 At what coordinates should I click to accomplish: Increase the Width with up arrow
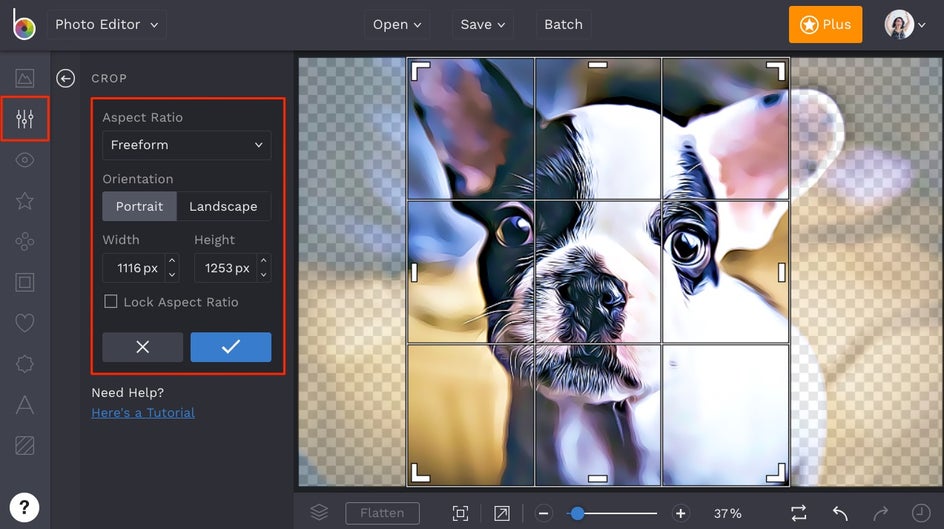pos(172,261)
